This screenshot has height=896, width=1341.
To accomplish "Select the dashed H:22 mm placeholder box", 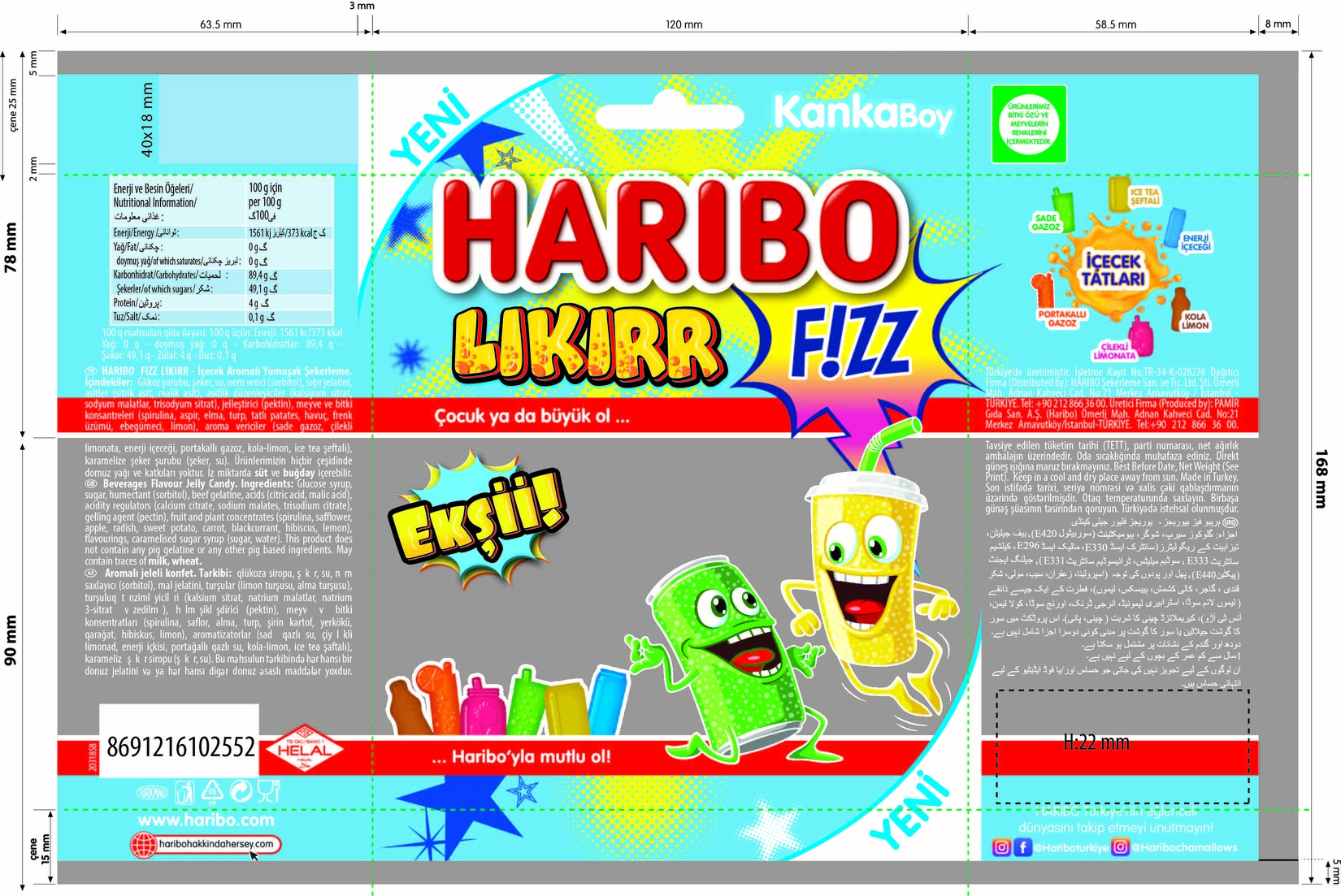I will pyautogui.click(x=1123, y=747).
